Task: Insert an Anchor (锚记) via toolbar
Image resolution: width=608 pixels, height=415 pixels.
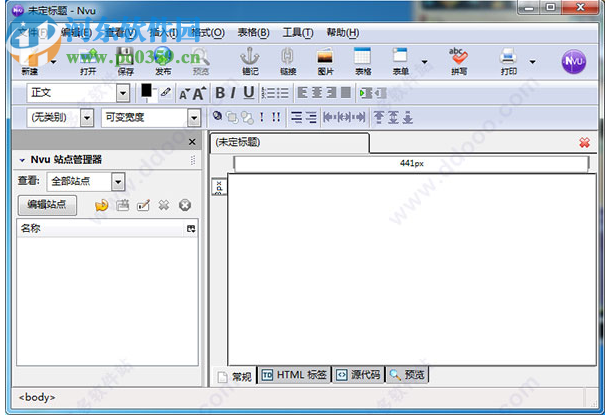Action: (x=250, y=61)
